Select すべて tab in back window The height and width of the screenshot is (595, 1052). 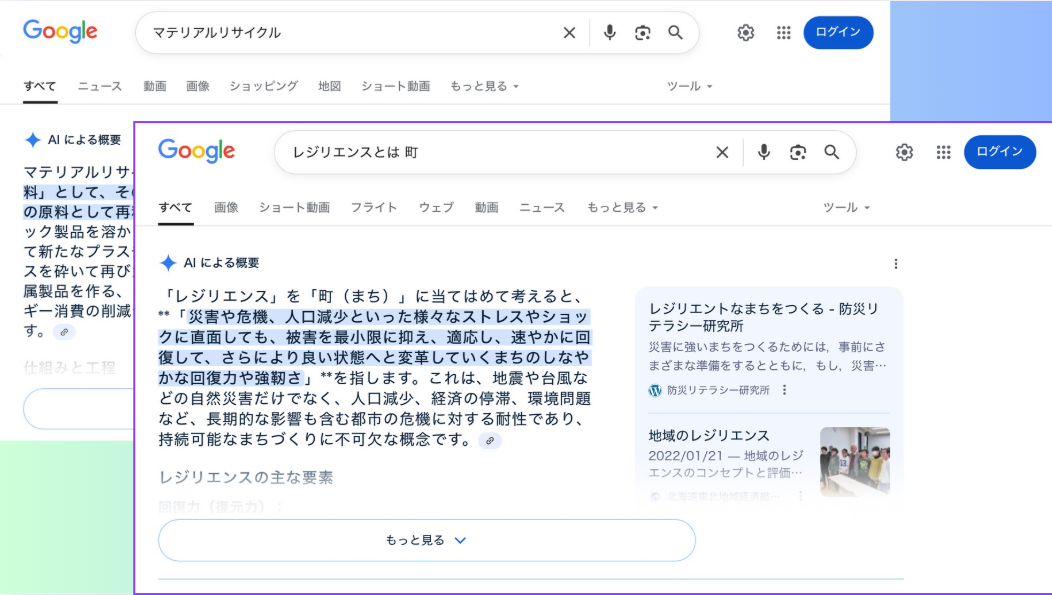point(40,86)
